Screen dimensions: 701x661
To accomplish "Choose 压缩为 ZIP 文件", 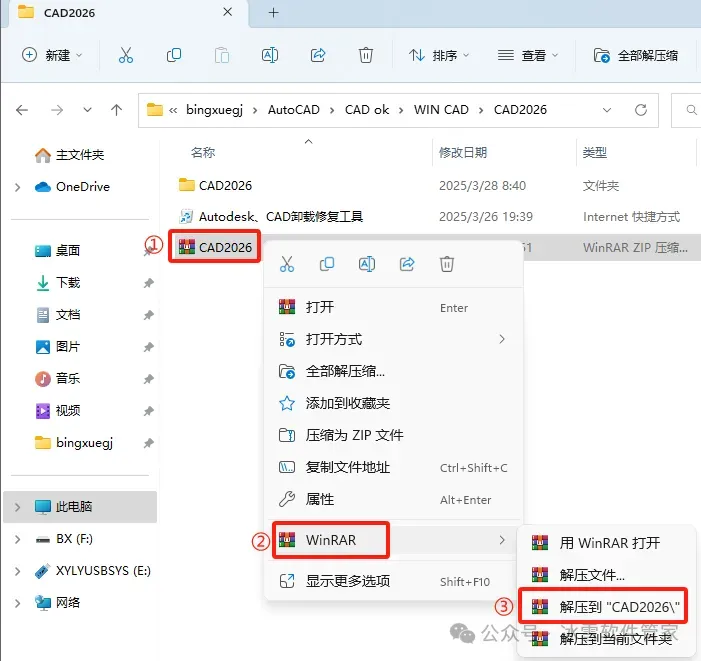I will click(x=393, y=435).
